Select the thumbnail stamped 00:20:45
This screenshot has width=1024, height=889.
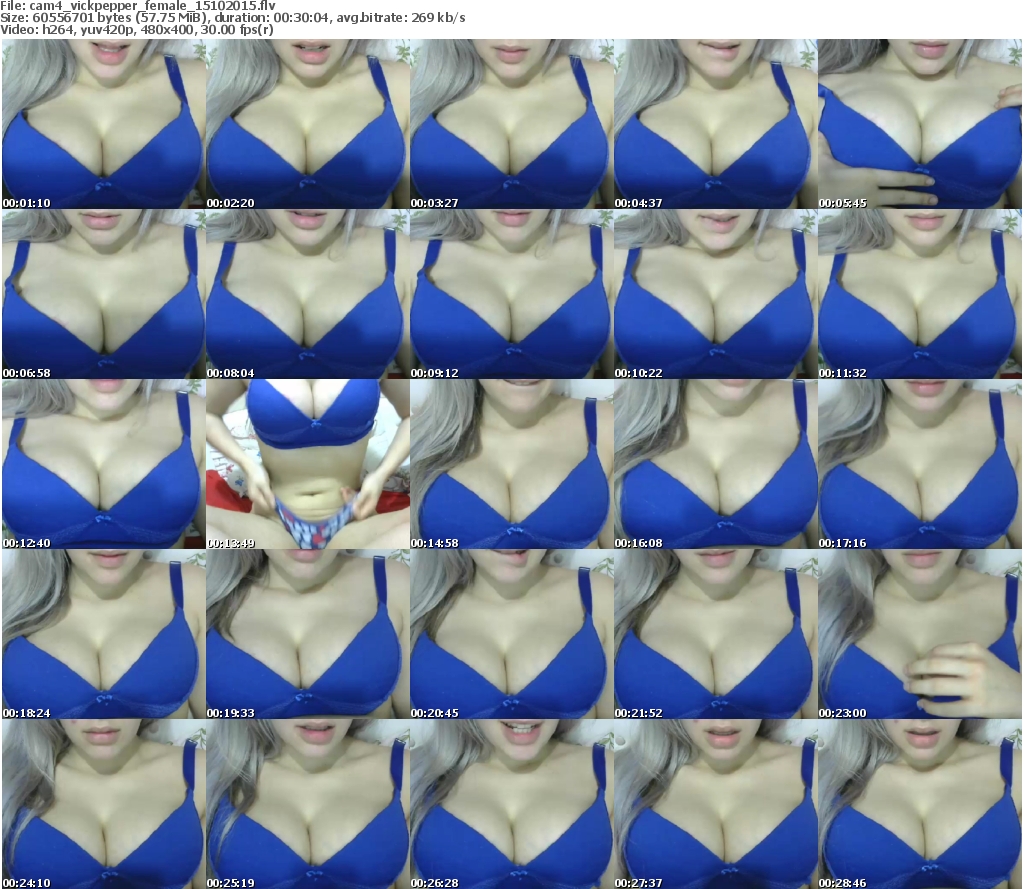[x=511, y=634]
